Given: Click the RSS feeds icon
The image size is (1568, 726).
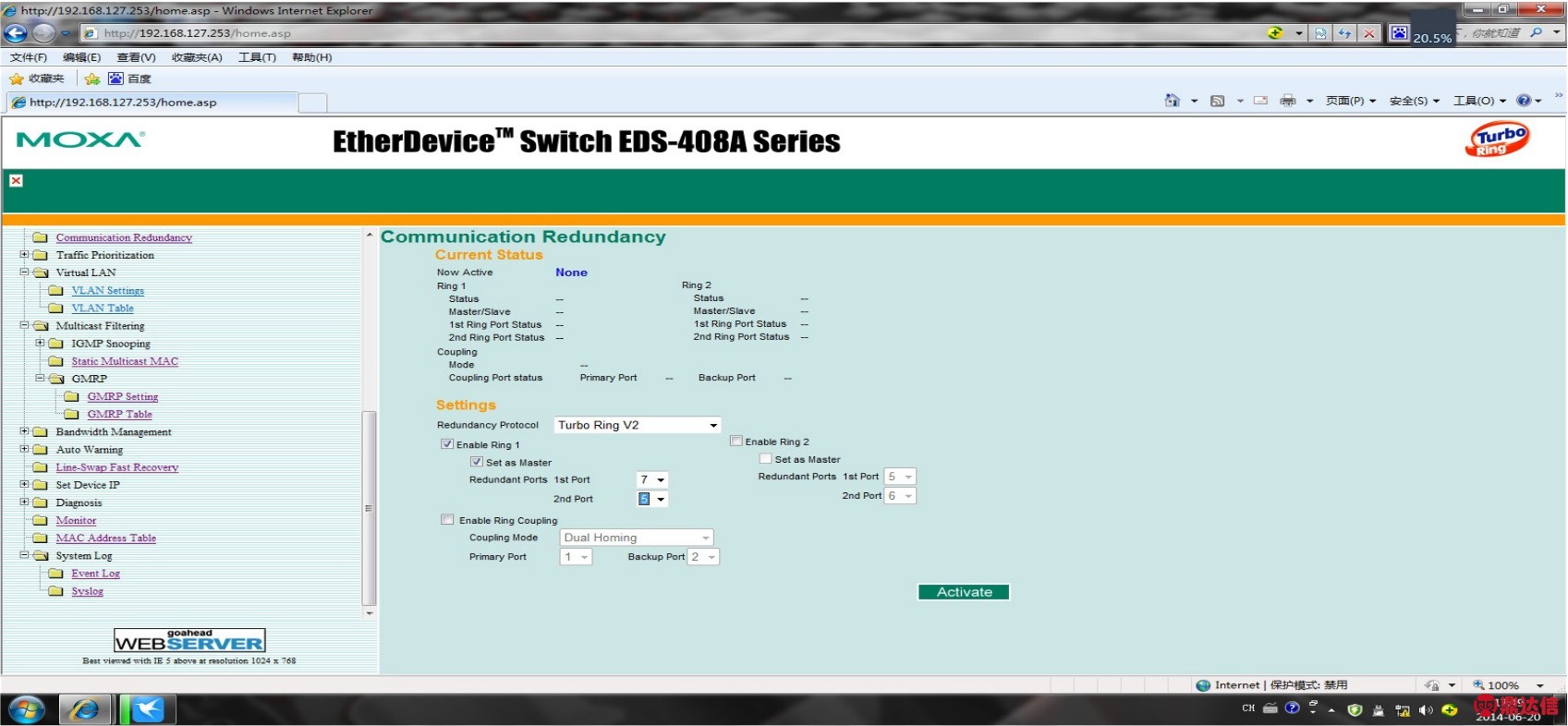Looking at the screenshot, I should point(1217,101).
